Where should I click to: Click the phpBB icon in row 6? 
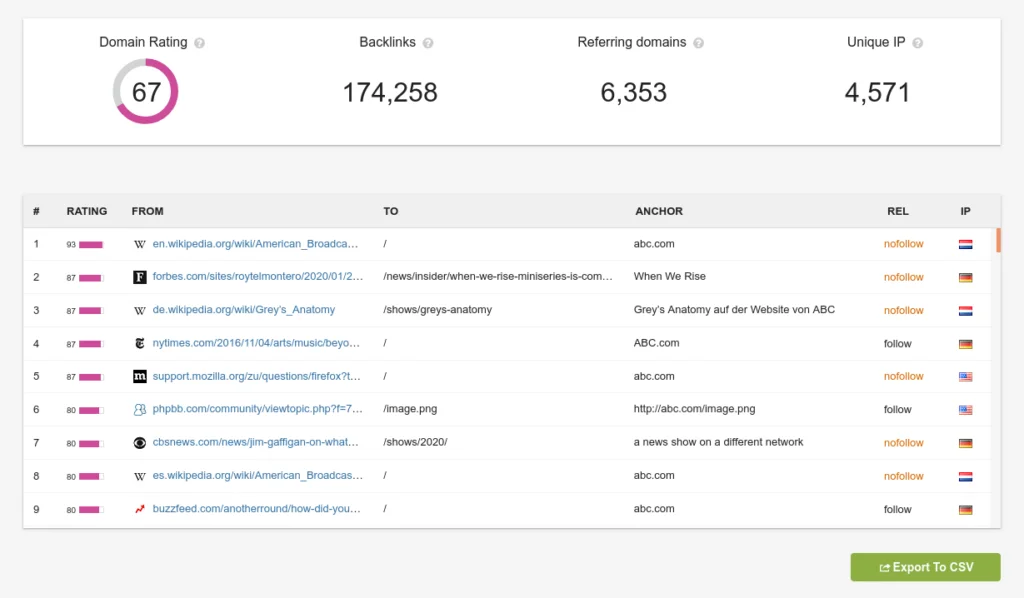tap(139, 409)
